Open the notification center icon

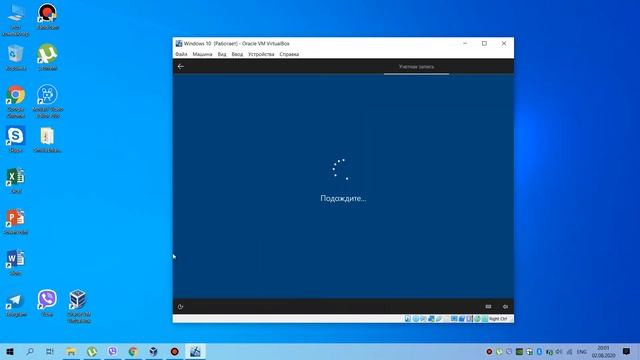point(627,351)
